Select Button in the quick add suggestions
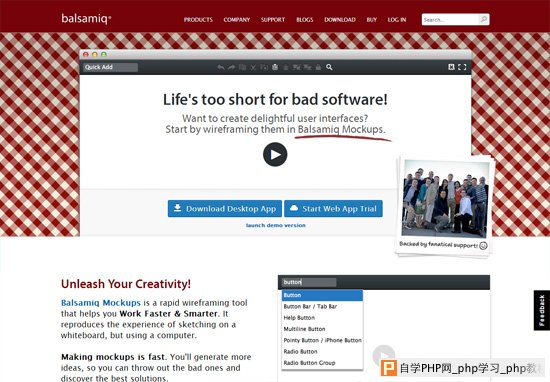Image resolution: width=550 pixels, height=382 pixels. tap(322, 295)
